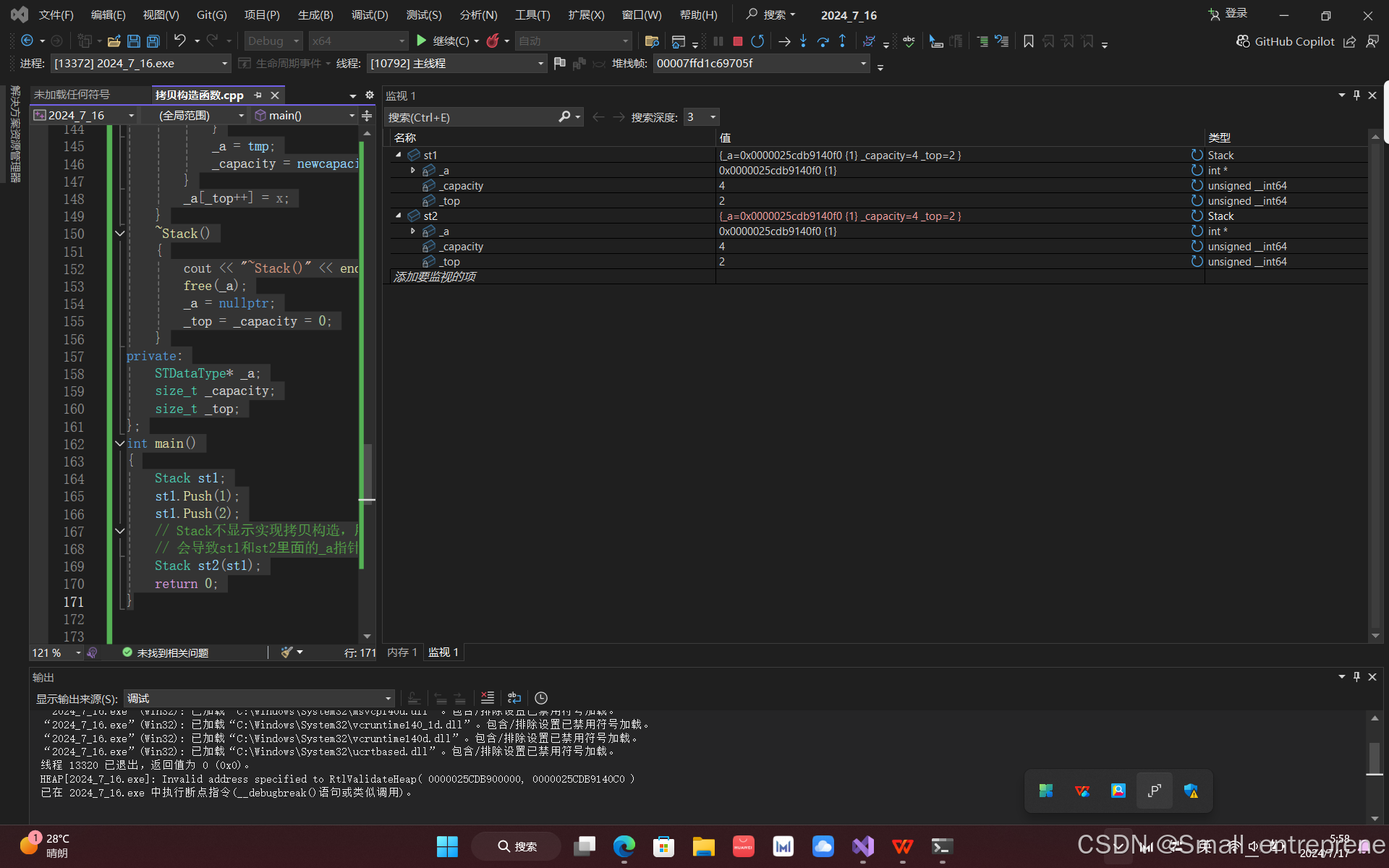Pin the 拷贝构造函数.cpp tab
Screen dimensions: 1389x868
258,95
